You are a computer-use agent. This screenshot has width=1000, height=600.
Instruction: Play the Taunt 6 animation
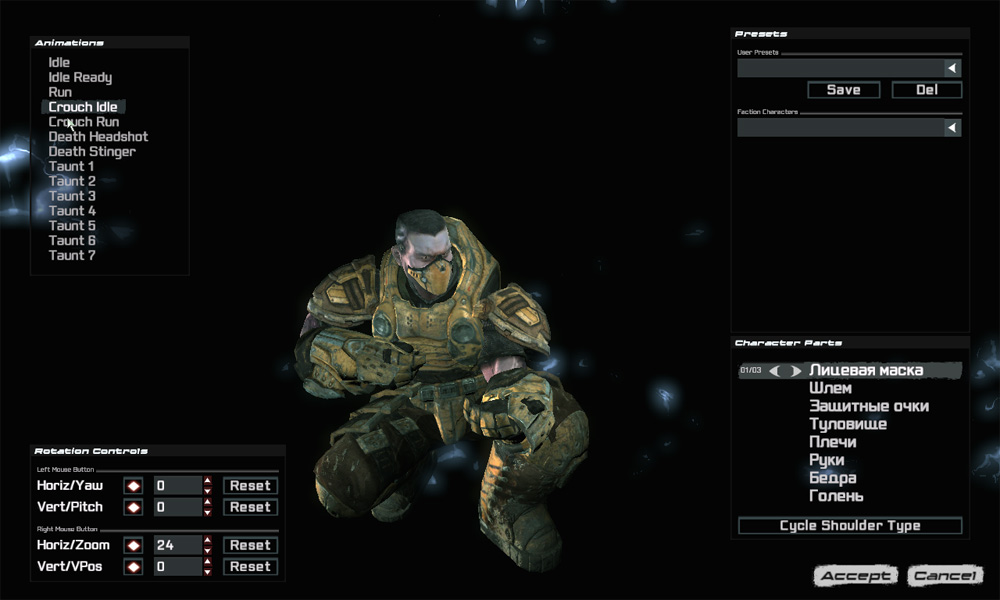tap(72, 240)
